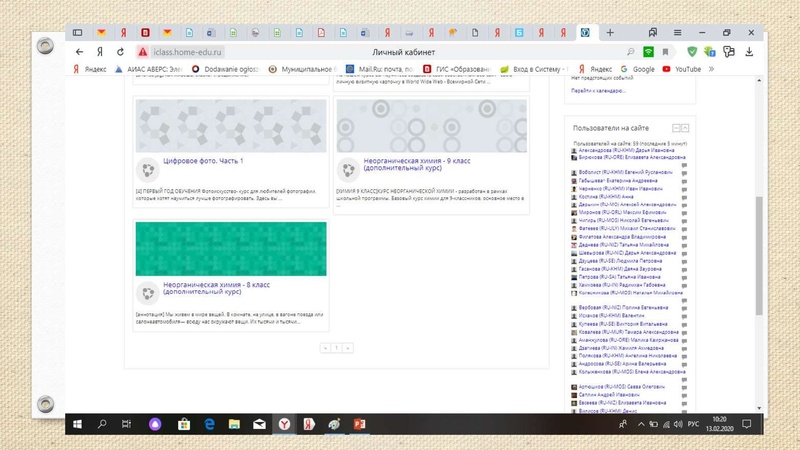Click the course icon beside Неорганическая химия 8 класс

coord(147,293)
